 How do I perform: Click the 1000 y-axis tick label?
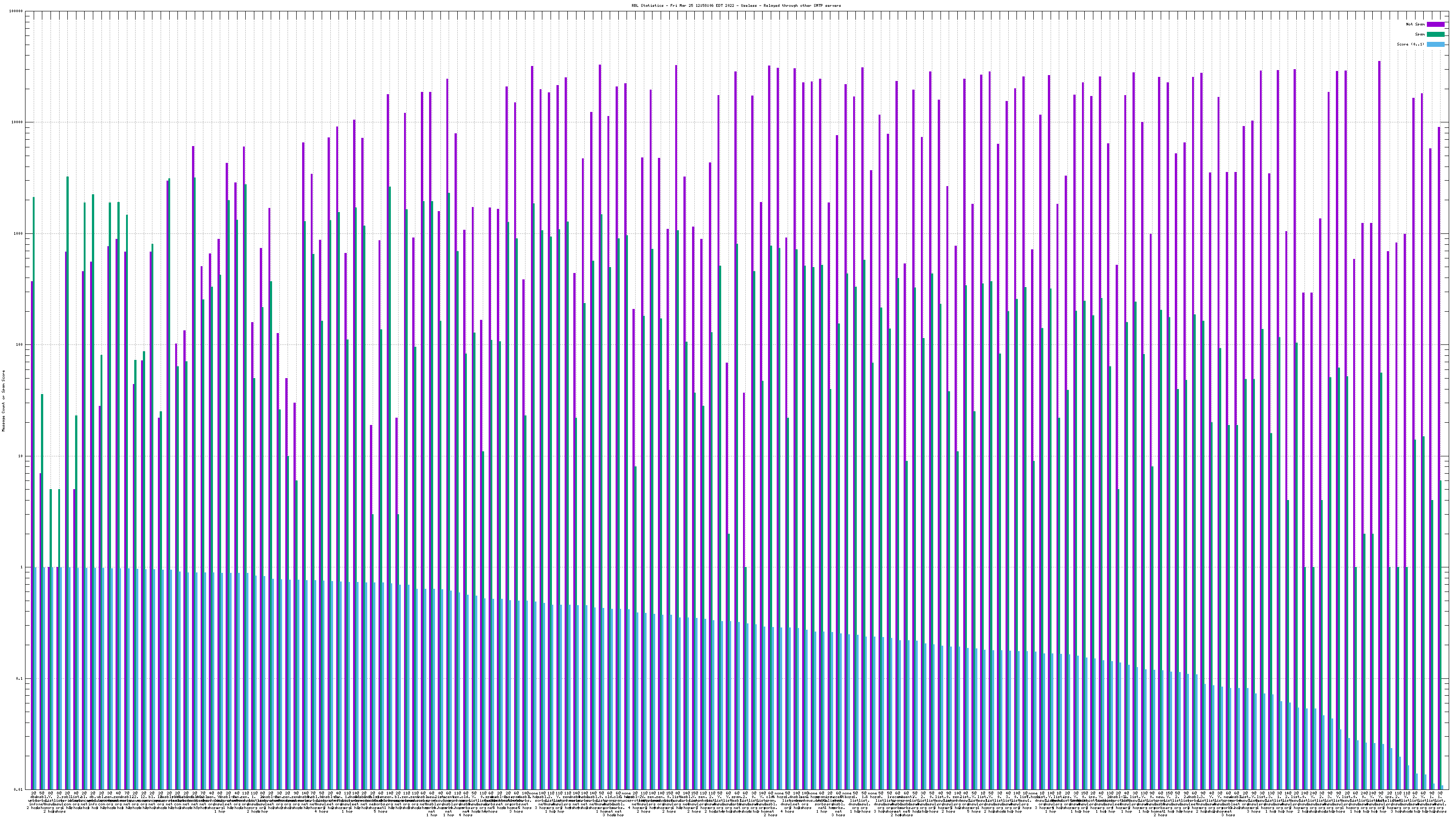[x=19, y=233]
